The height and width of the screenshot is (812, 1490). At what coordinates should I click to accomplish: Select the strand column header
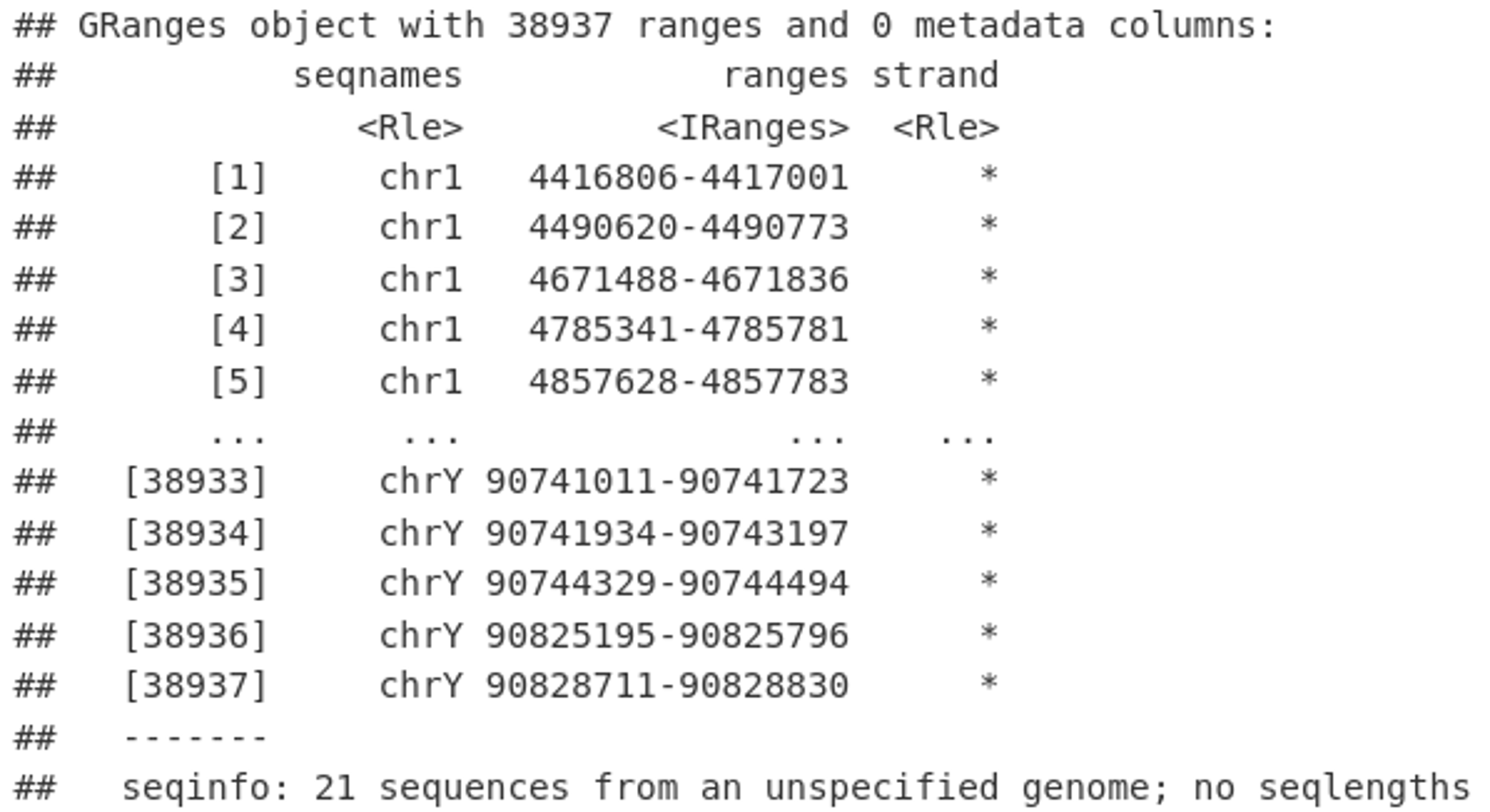[935, 76]
